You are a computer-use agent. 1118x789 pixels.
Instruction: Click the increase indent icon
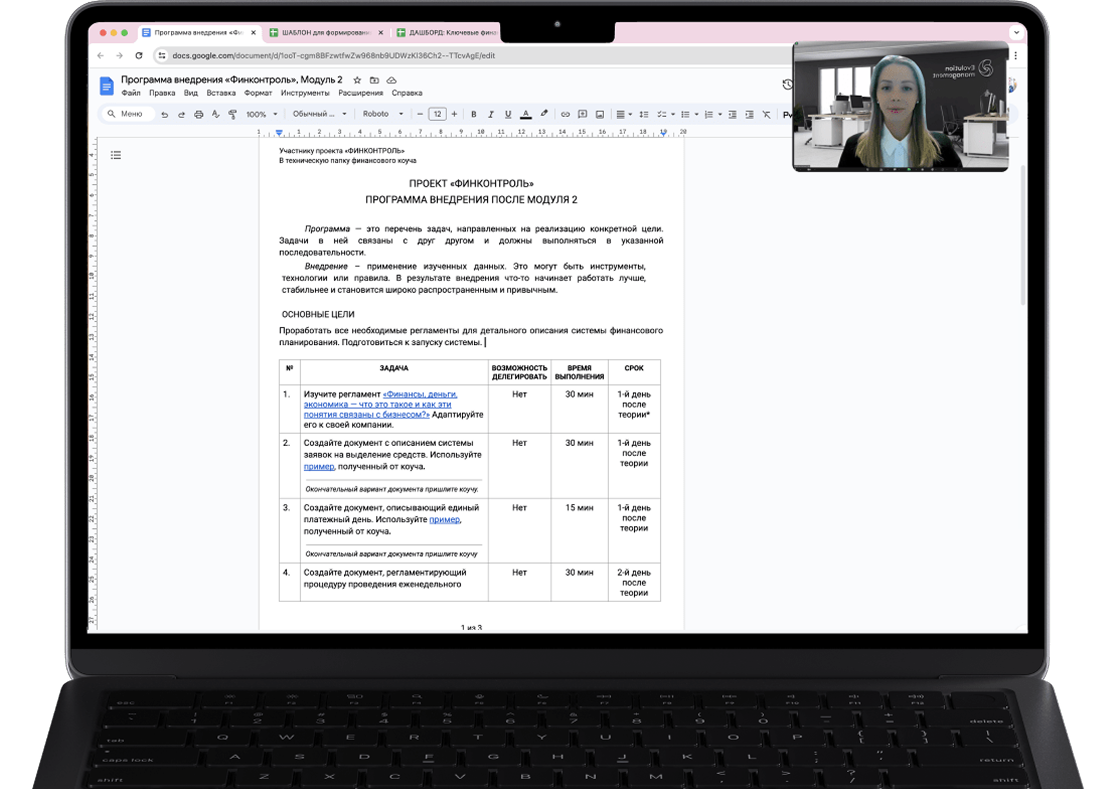tap(749, 114)
